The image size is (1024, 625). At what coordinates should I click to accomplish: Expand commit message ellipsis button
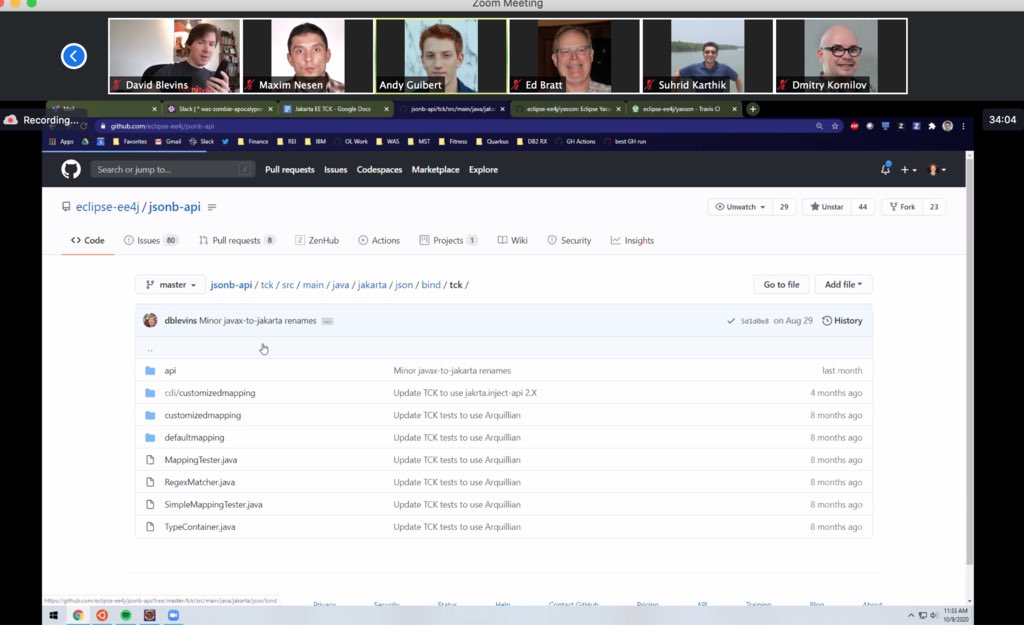click(x=327, y=321)
